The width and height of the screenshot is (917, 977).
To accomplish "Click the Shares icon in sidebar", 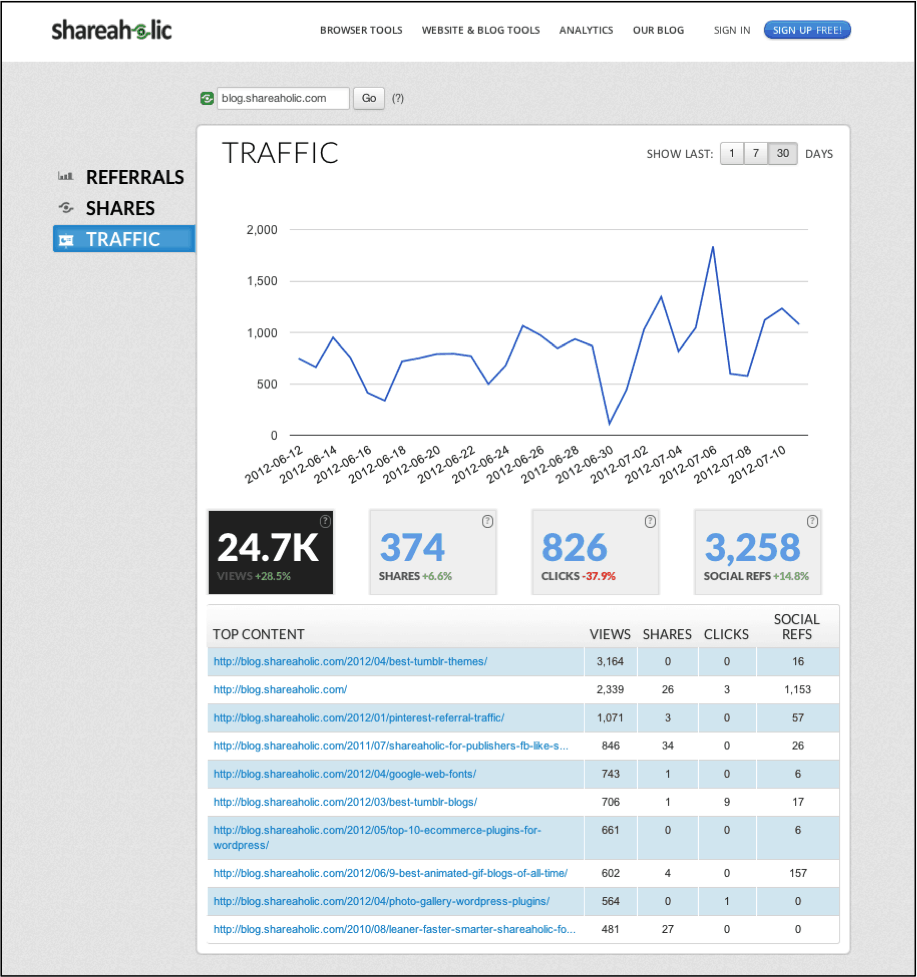I will [65, 207].
